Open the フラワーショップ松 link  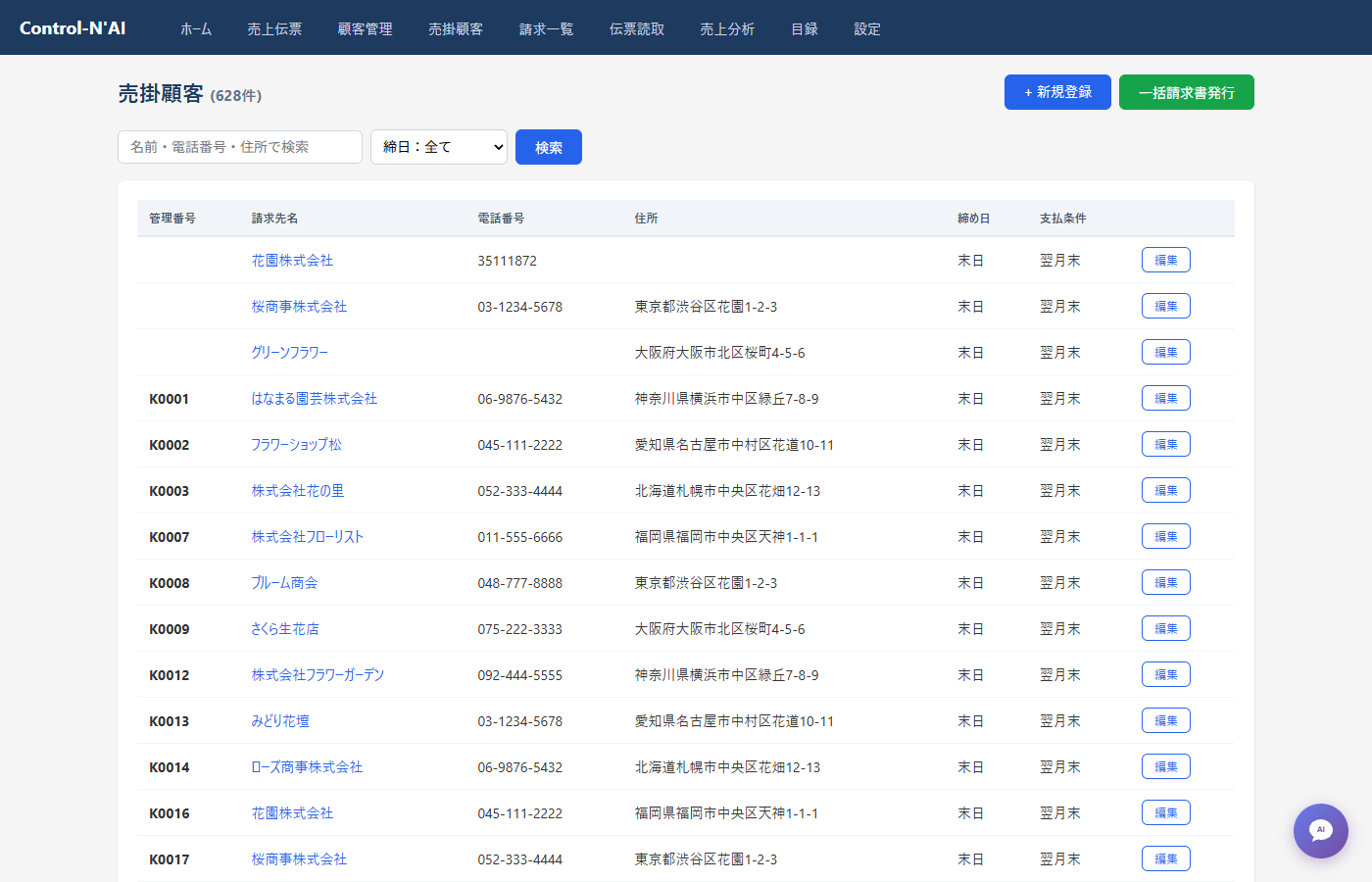[296, 445]
